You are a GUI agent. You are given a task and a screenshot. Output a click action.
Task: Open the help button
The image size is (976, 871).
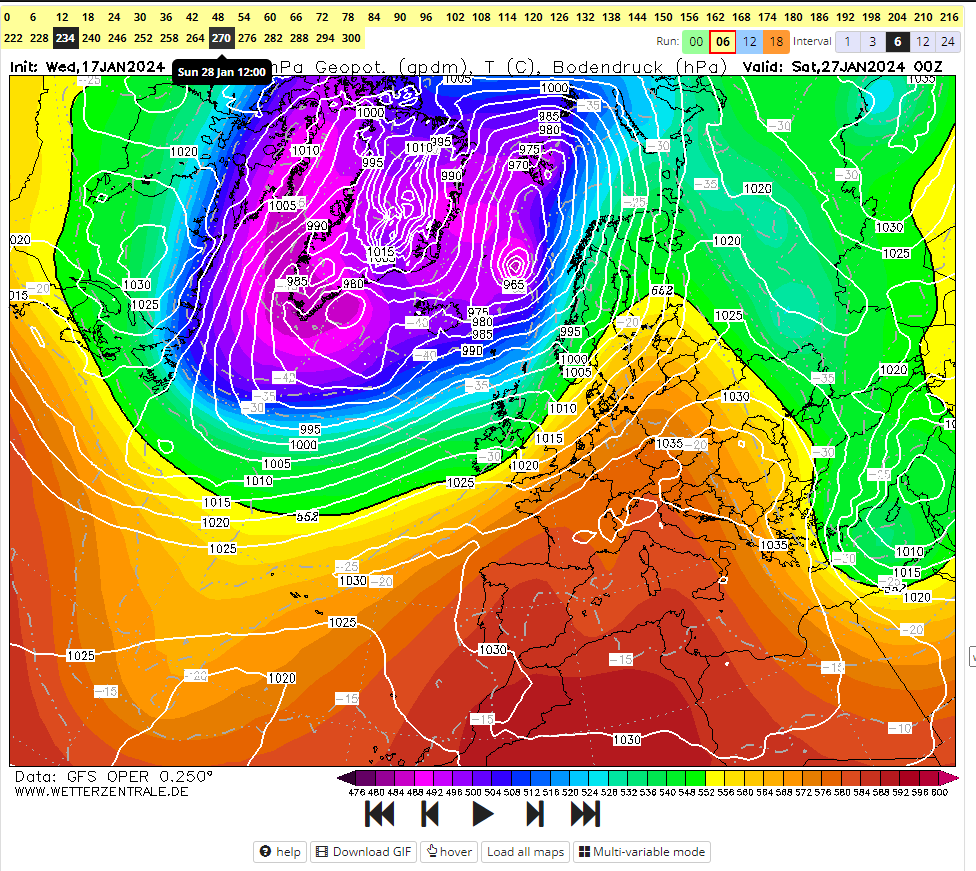(280, 852)
